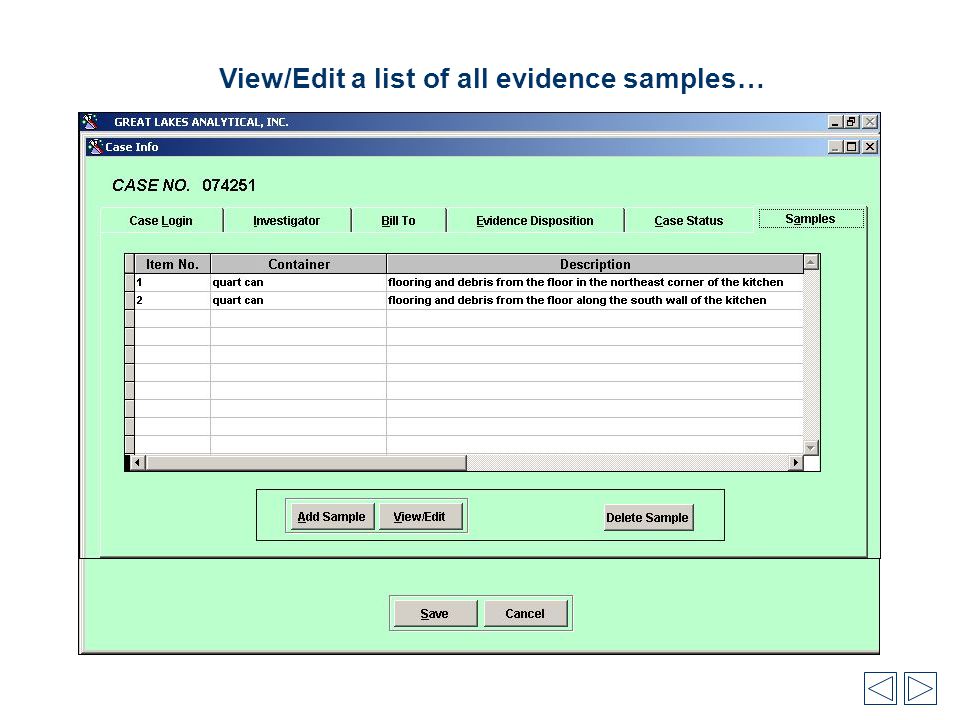
Task: Click the Description column header
Action: point(595,264)
